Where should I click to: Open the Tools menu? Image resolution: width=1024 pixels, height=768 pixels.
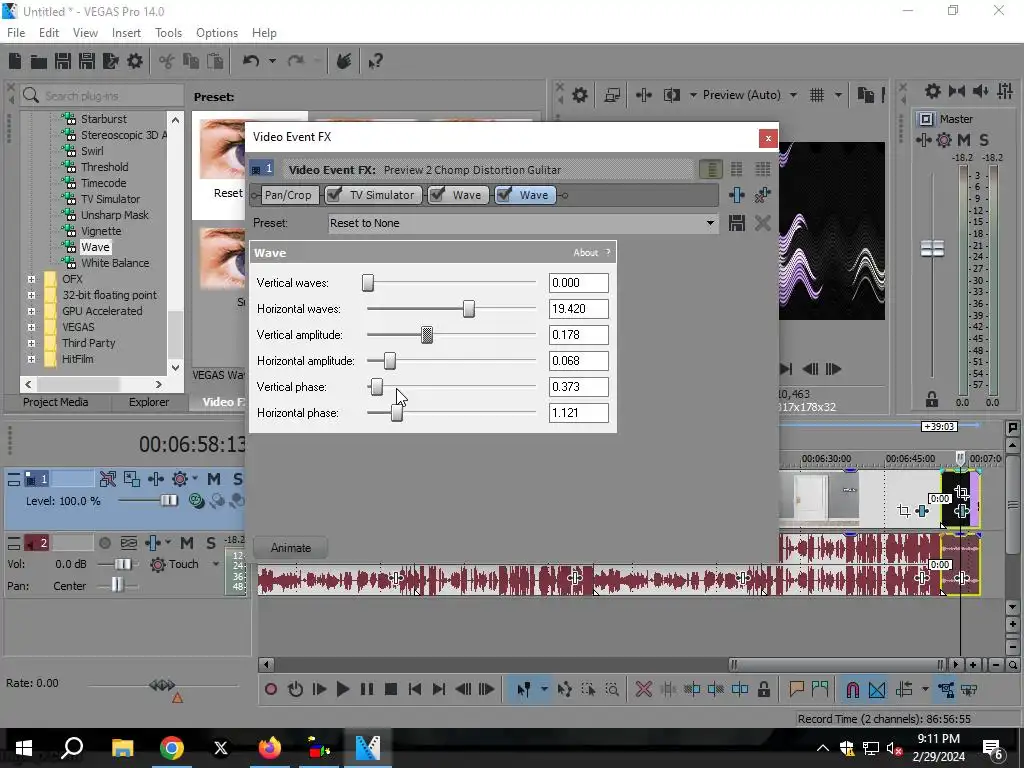coord(168,33)
